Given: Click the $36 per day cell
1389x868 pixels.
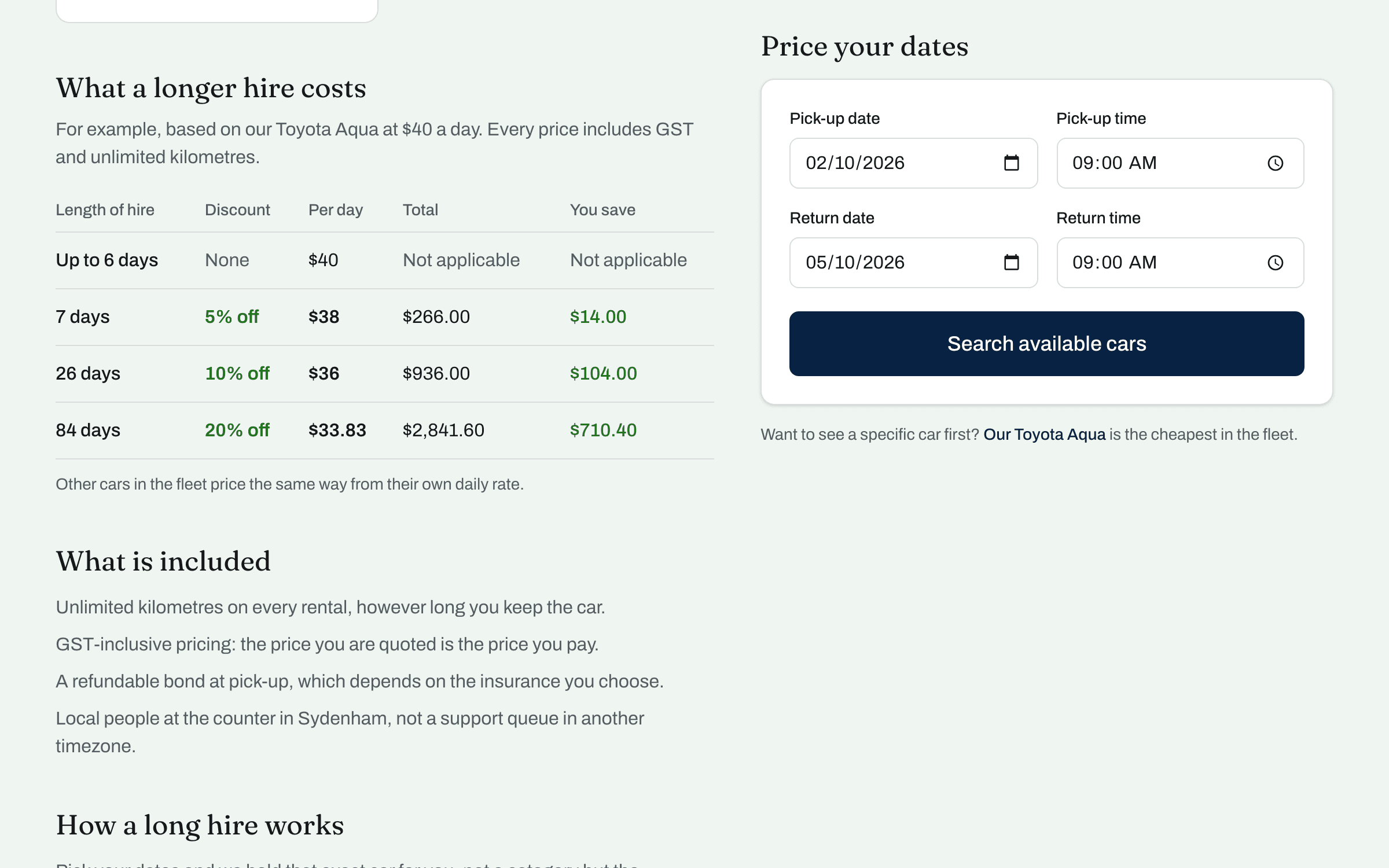Looking at the screenshot, I should 324,374.
